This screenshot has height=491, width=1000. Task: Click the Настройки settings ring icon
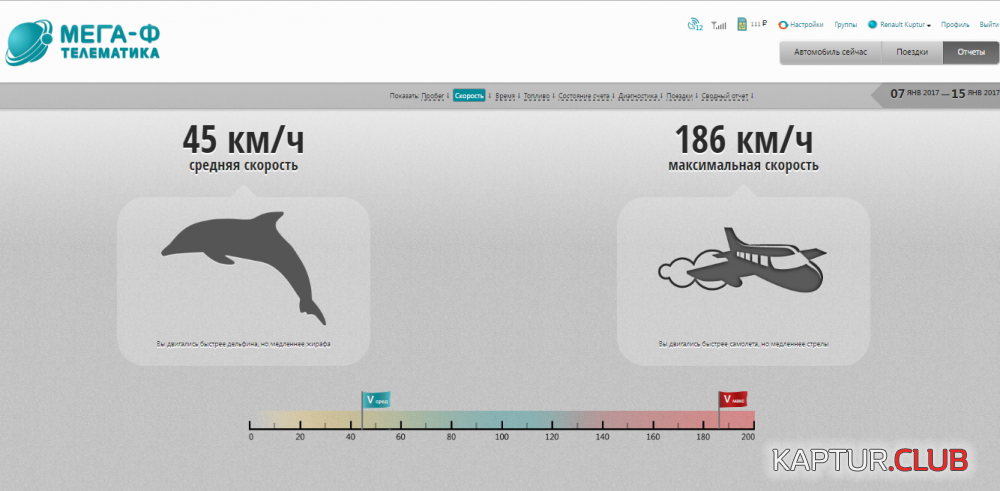[783, 25]
